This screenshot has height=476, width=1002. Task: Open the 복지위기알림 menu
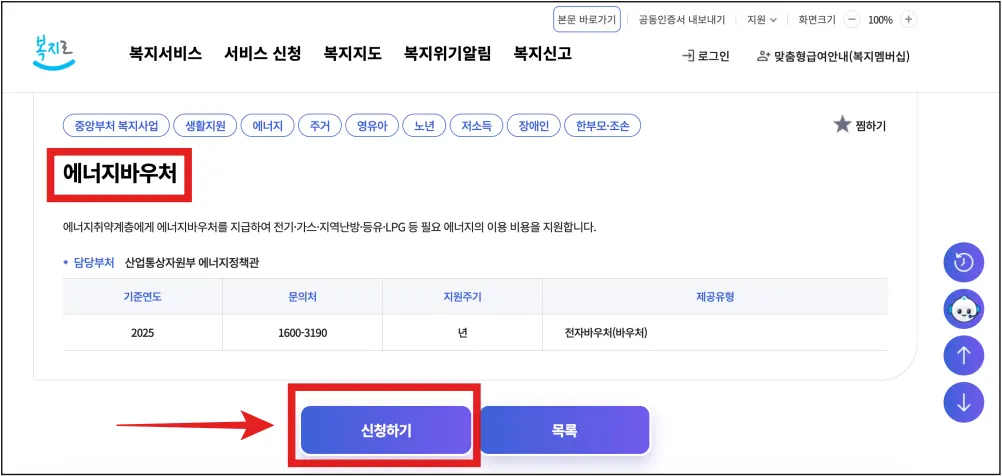447,54
